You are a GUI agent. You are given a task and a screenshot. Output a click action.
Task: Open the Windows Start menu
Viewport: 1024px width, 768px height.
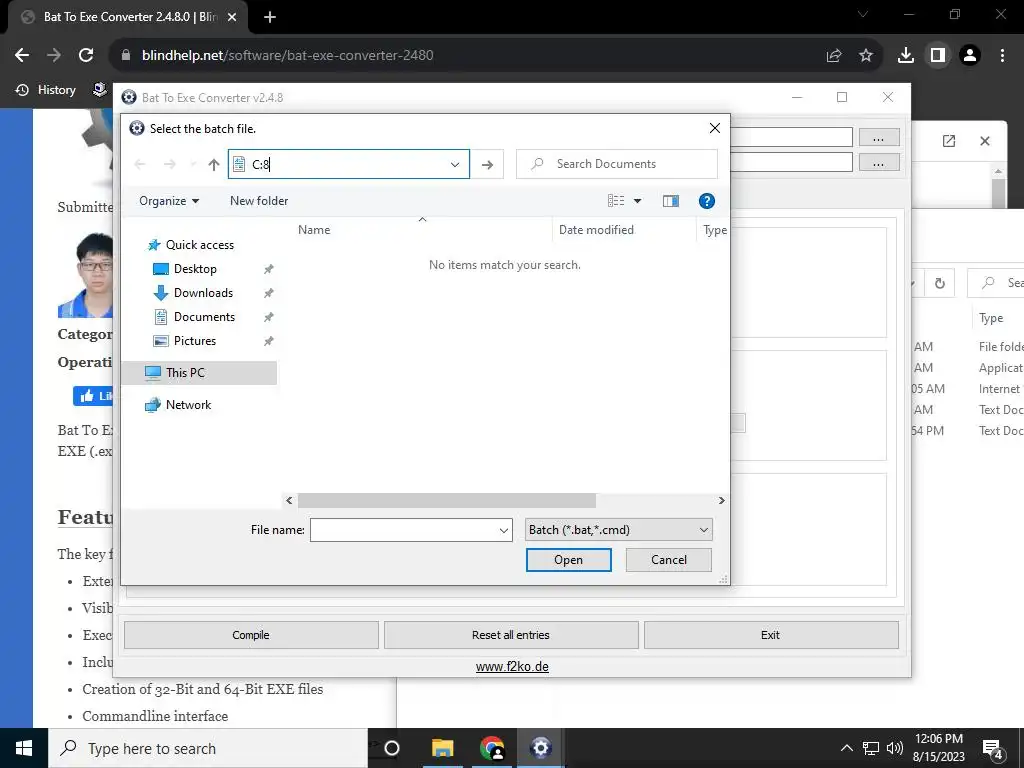coord(24,748)
